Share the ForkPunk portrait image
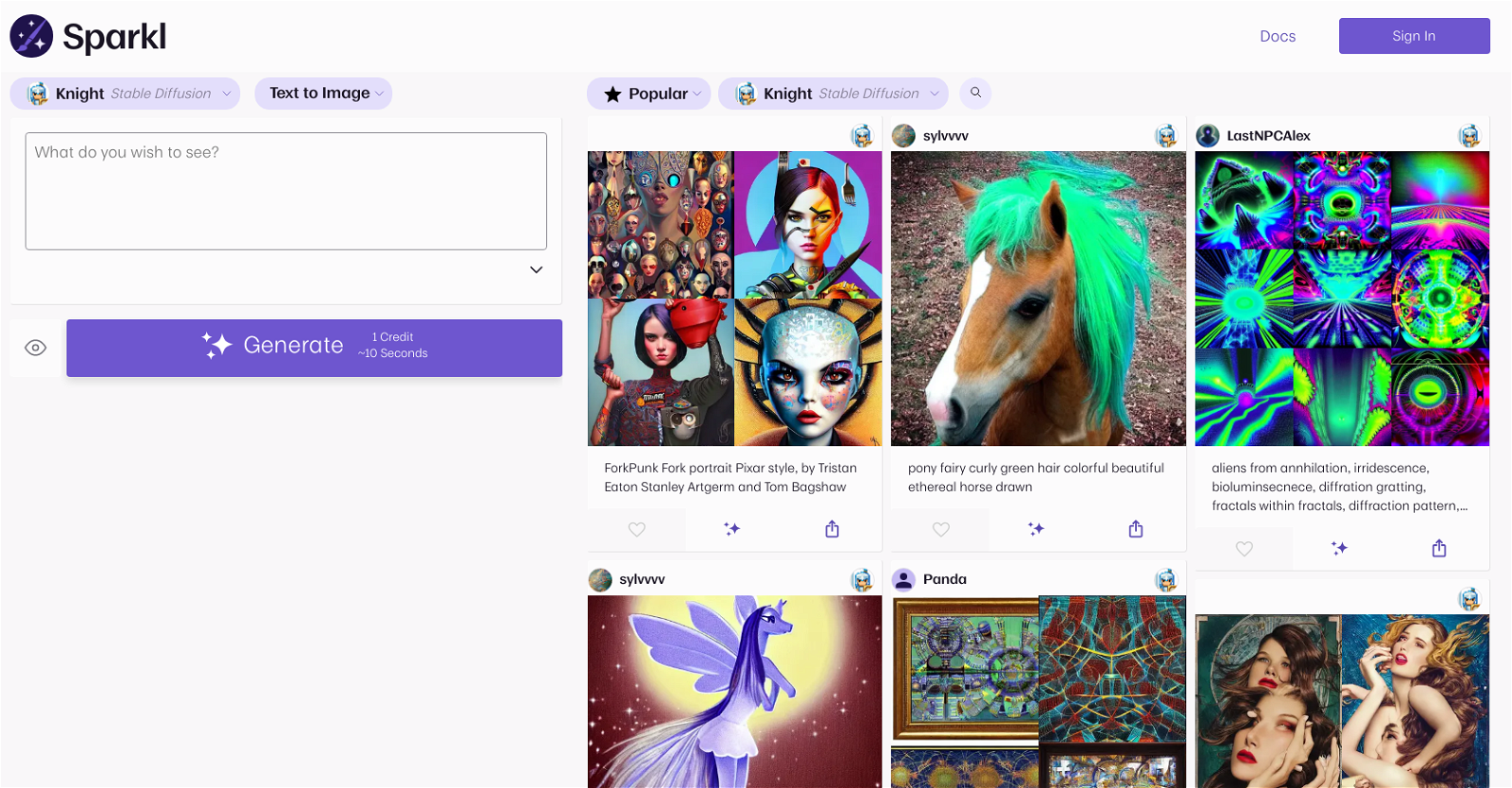1512x788 pixels. (x=832, y=529)
